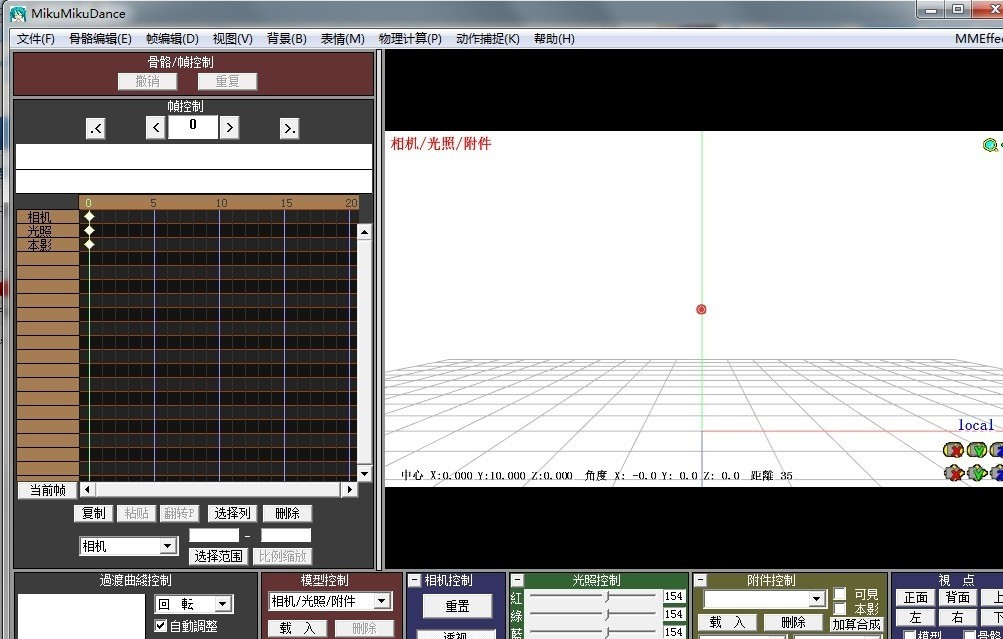Click the green Y-axis move icon, bottom row

pos(977,473)
